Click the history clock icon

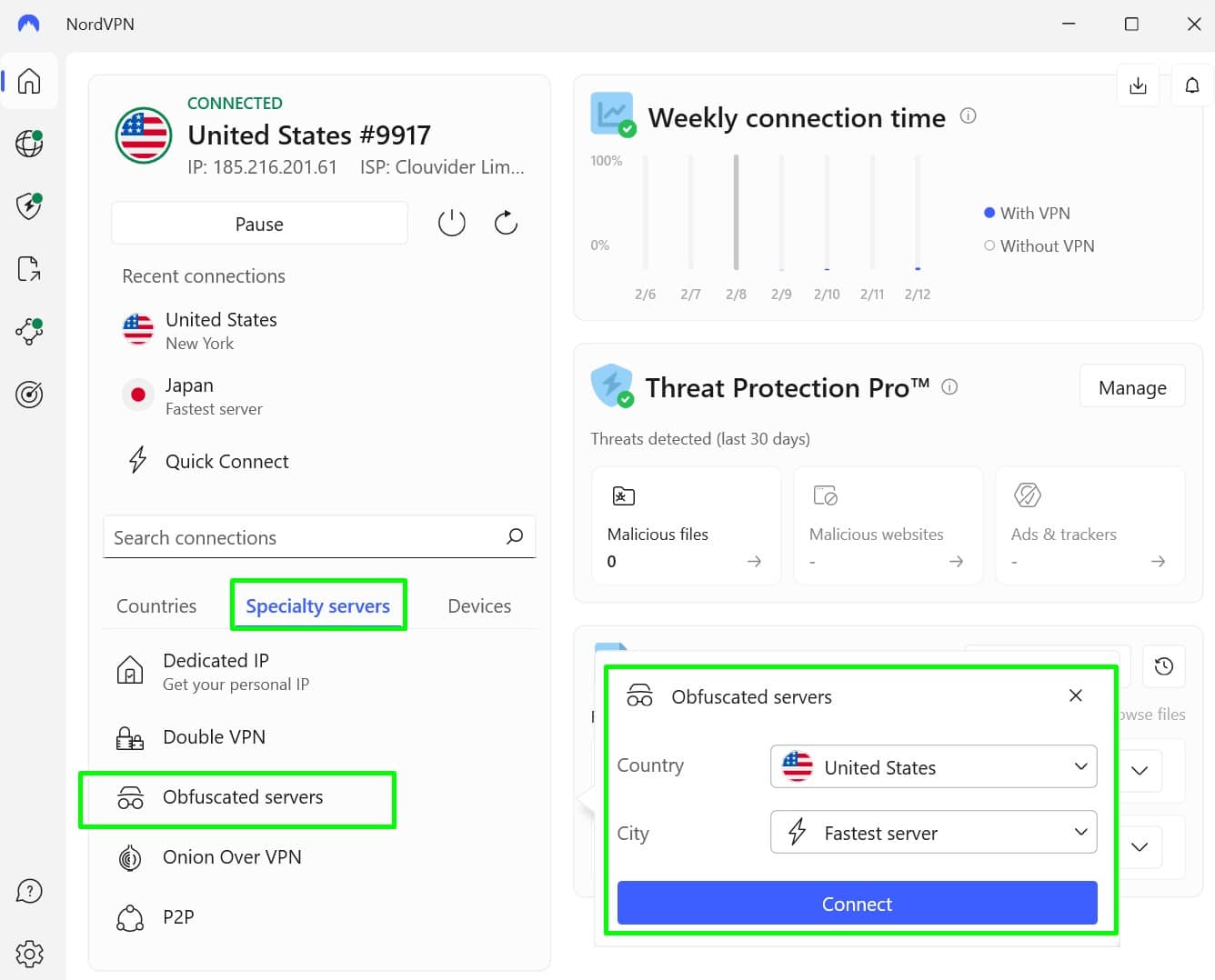(x=1163, y=666)
